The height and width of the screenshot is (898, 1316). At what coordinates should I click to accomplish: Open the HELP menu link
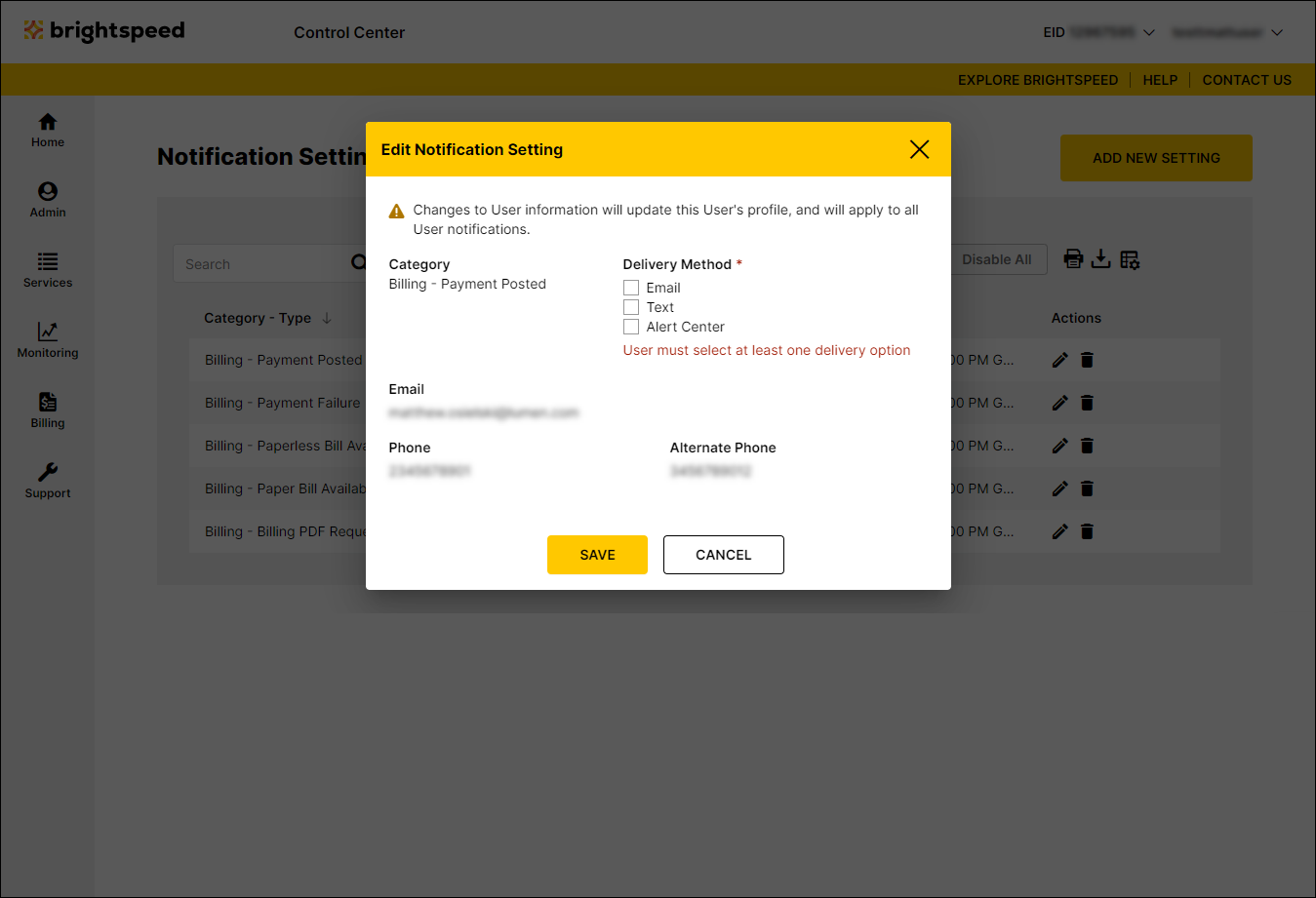[x=1160, y=80]
